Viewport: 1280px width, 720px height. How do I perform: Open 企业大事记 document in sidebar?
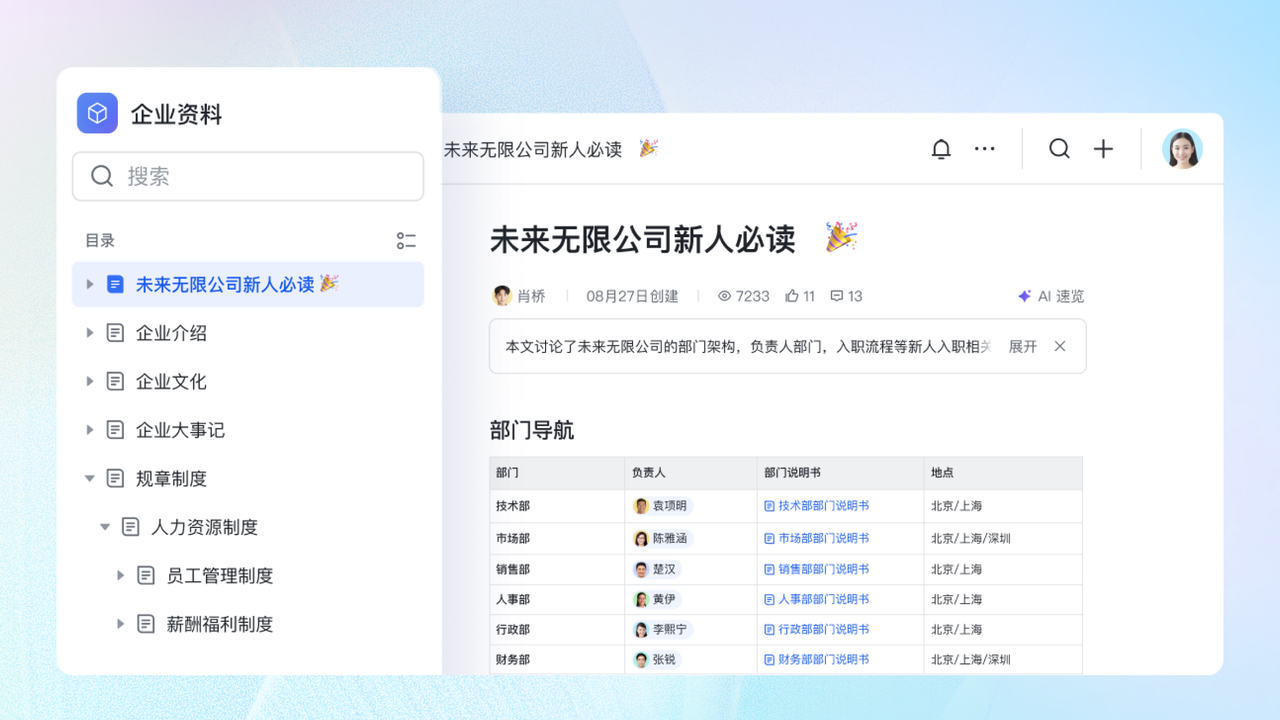[x=180, y=430]
